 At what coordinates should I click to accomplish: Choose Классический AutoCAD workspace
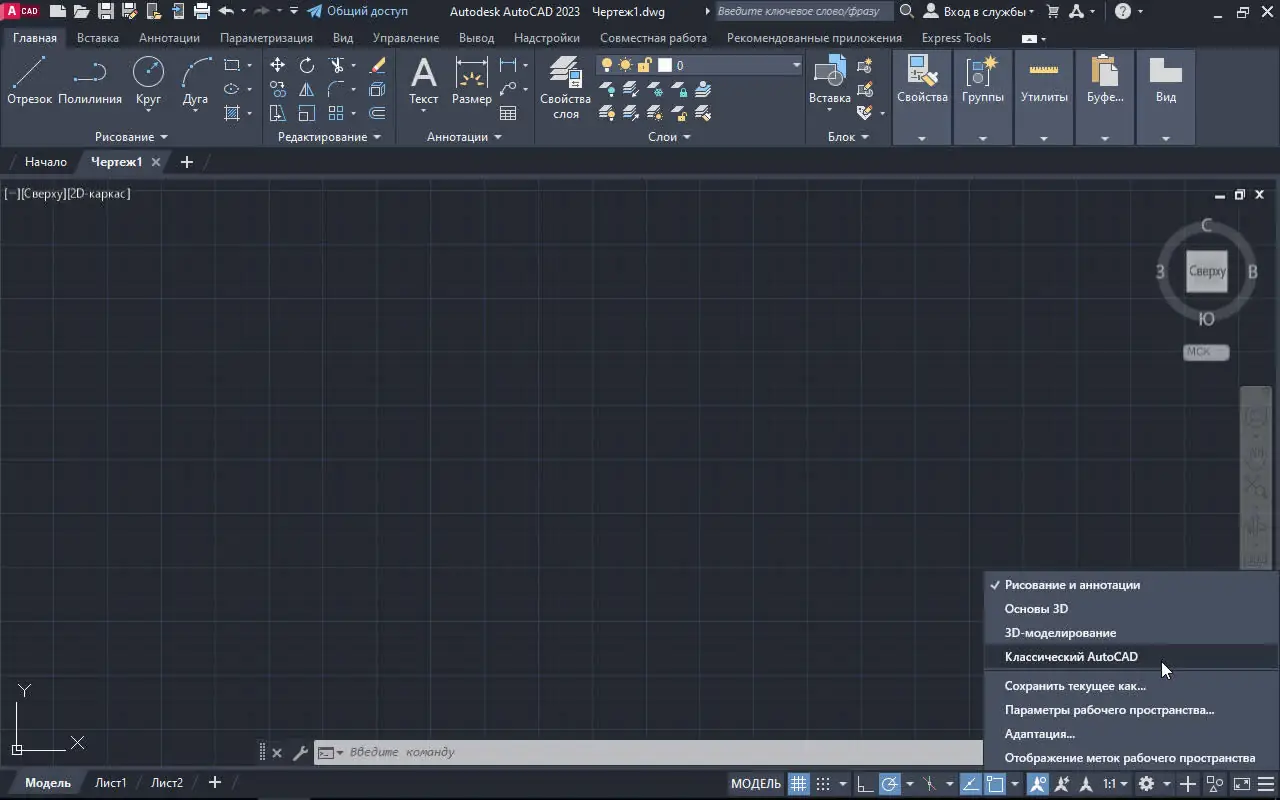pyautogui.click(x=1070, y=657)
